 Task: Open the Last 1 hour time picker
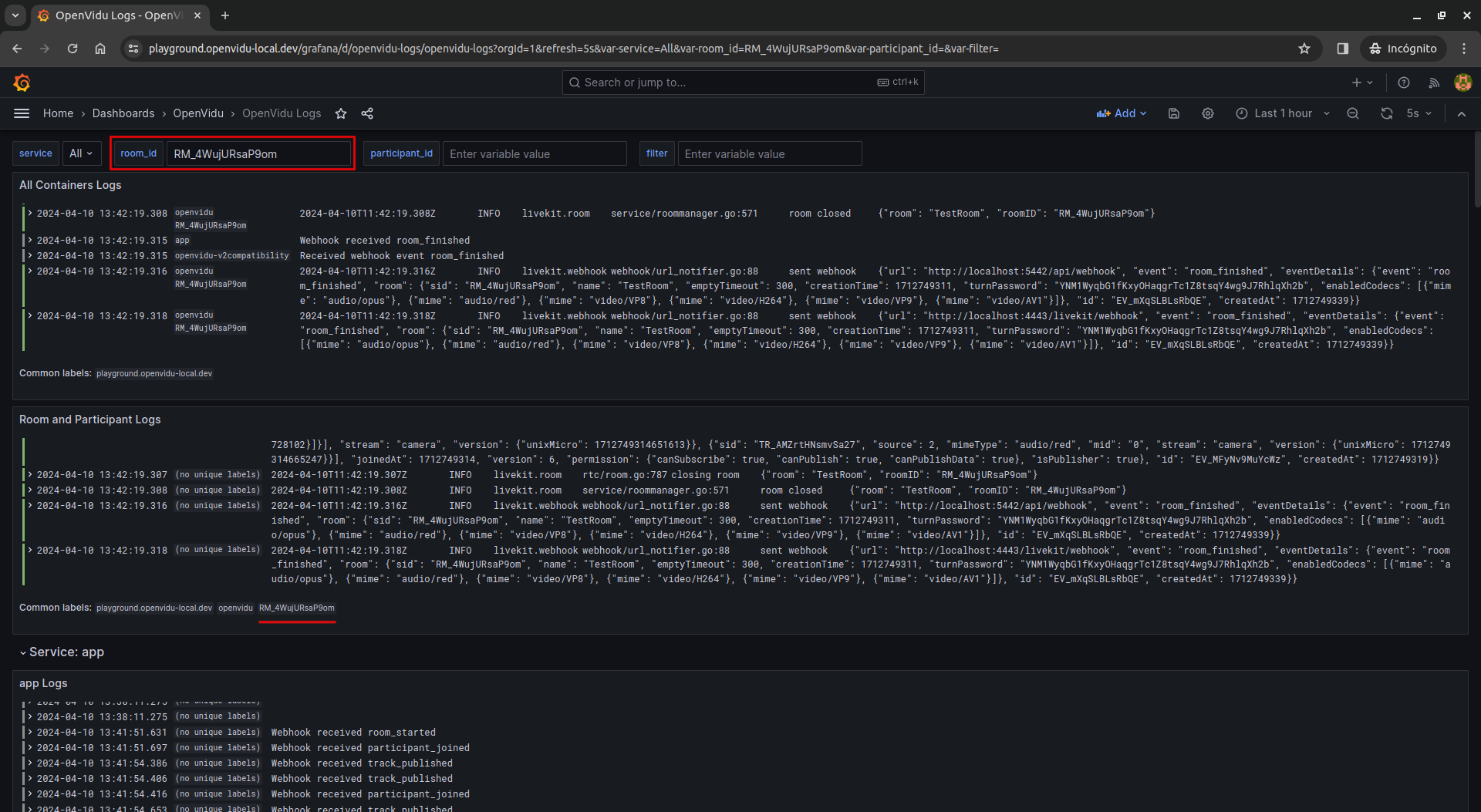tap(1282, 113)
